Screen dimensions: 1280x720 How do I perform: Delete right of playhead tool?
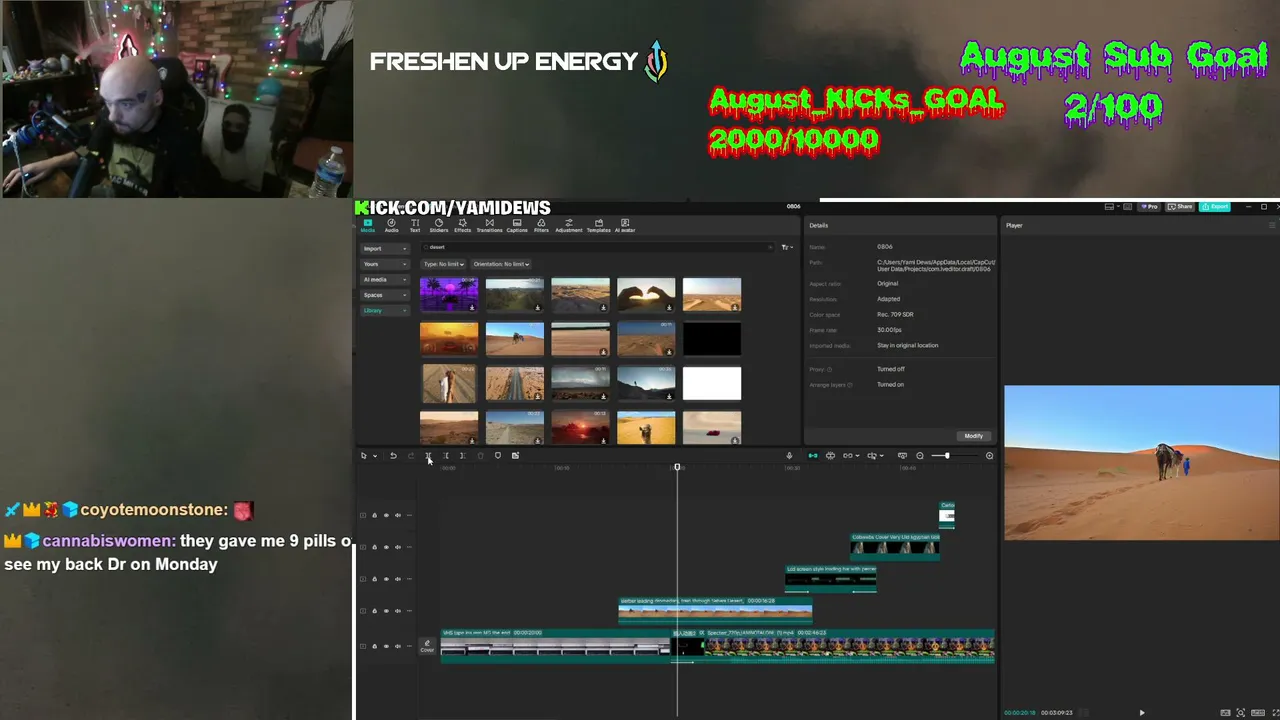tap(462, 456)
